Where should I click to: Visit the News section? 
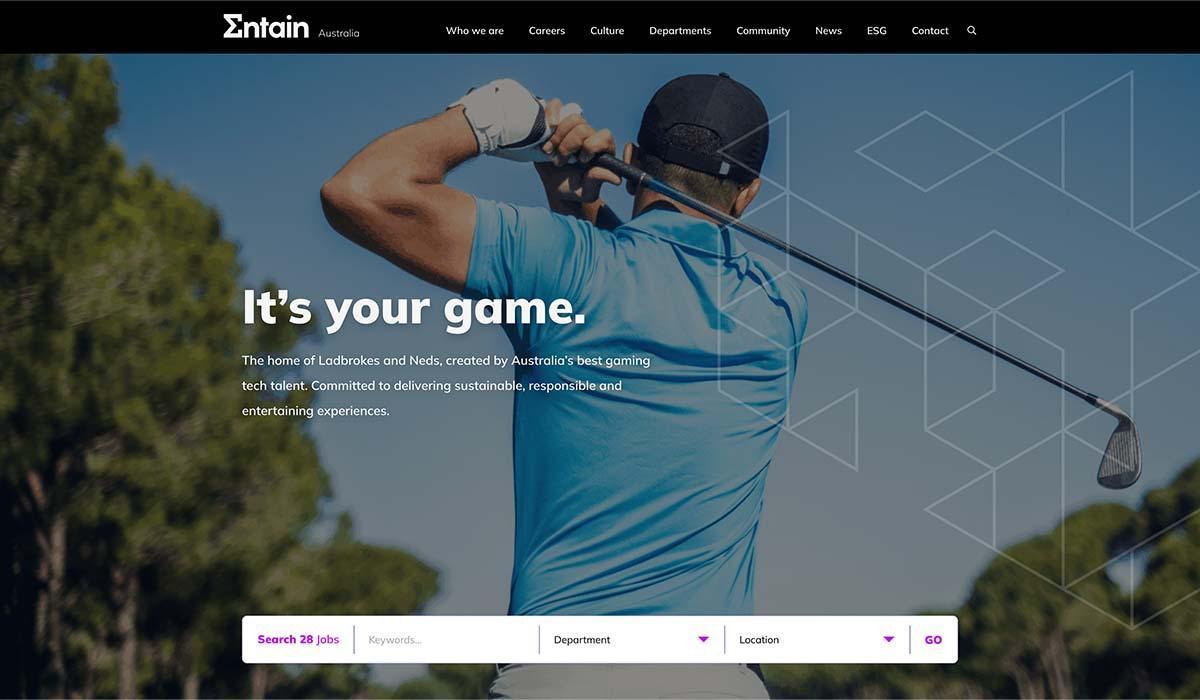tap(828, 31)
